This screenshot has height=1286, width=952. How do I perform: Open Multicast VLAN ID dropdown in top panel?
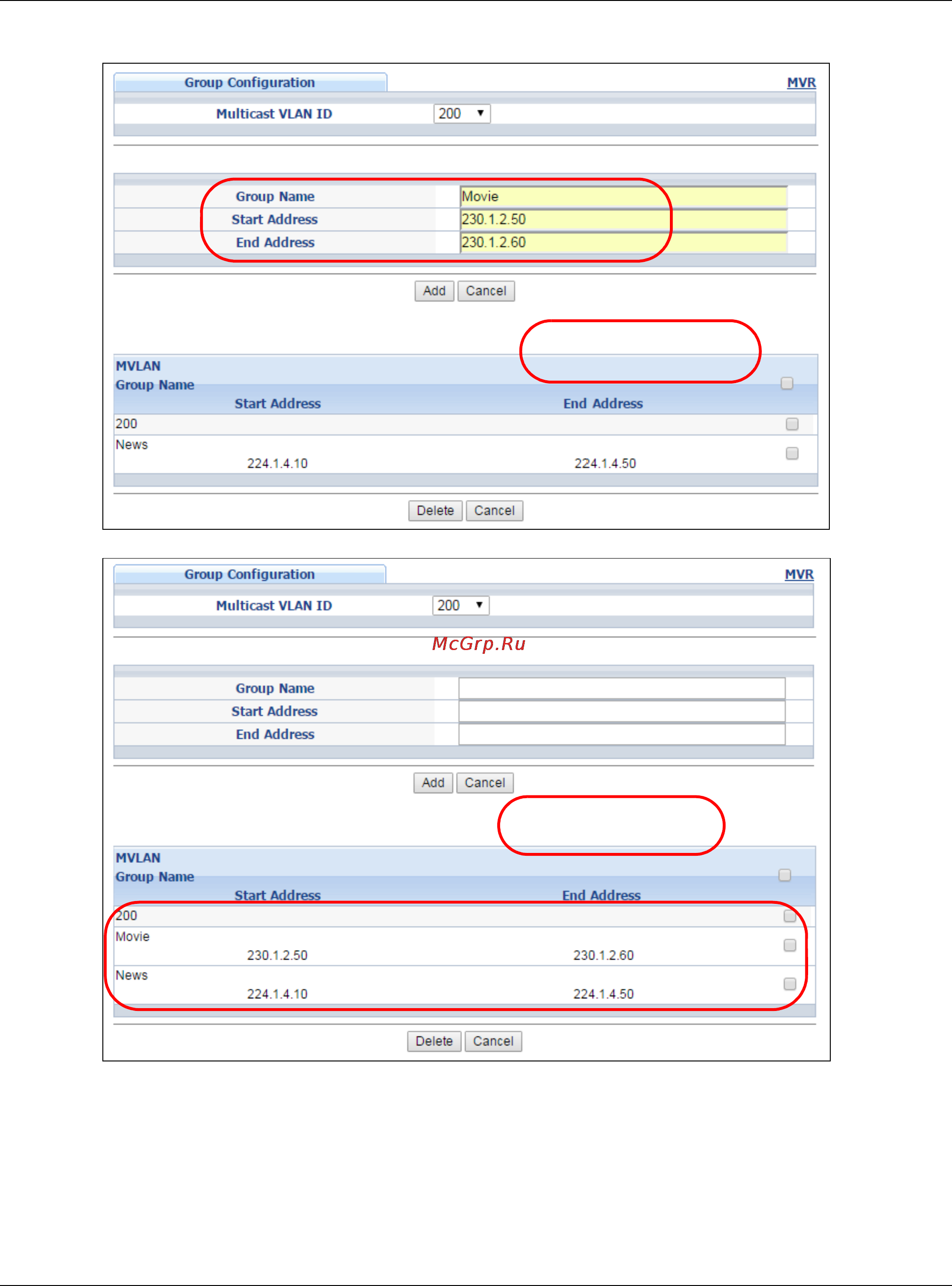click(x=461, y=114)
